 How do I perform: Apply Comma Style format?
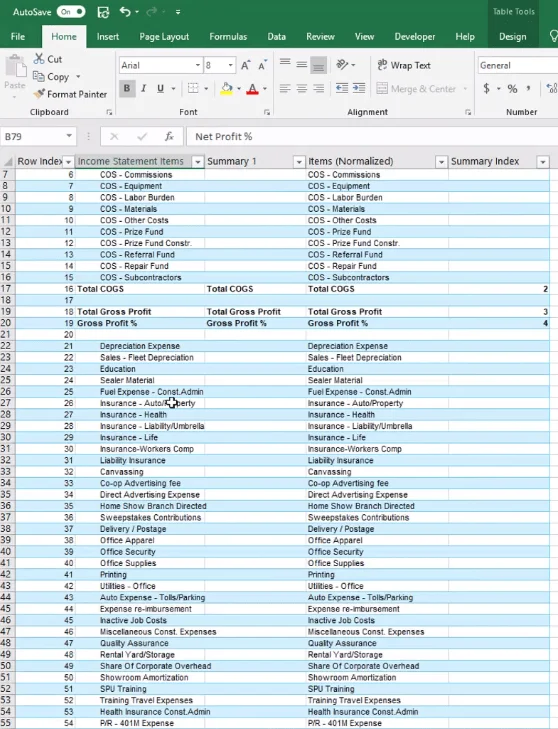529,88
